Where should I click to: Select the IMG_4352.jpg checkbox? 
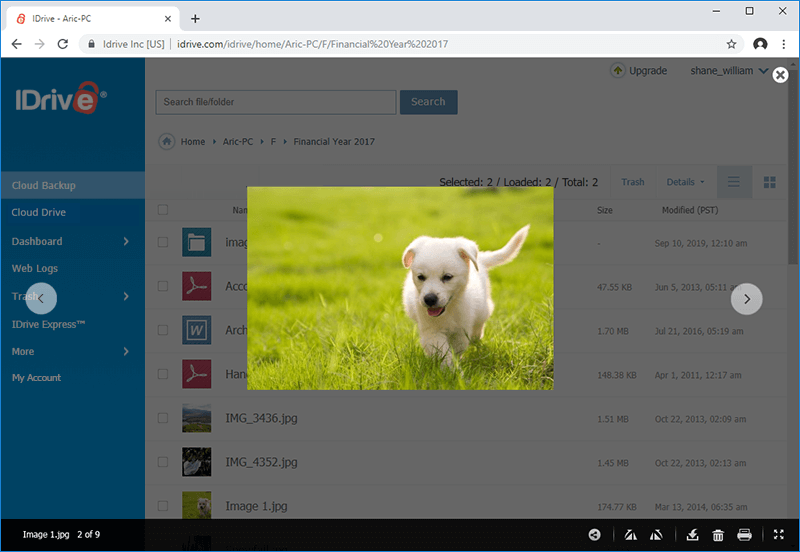(163, 462)
